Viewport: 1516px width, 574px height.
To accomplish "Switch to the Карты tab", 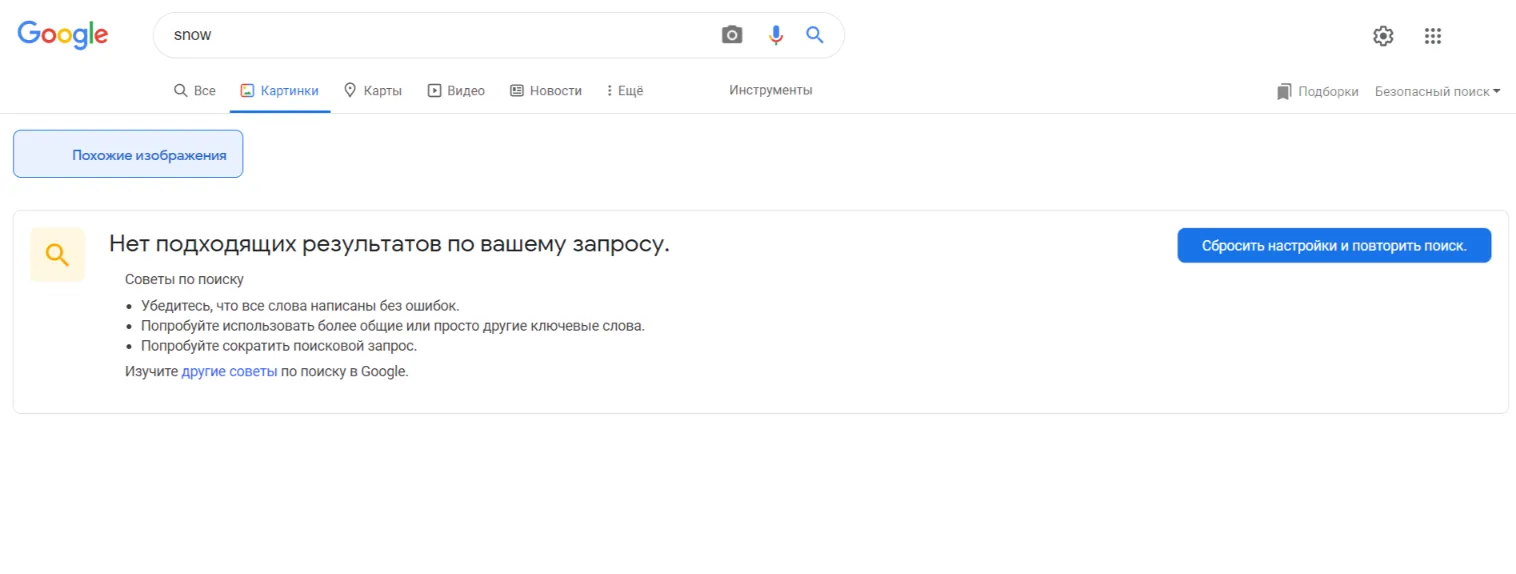I will coord(373,90).
